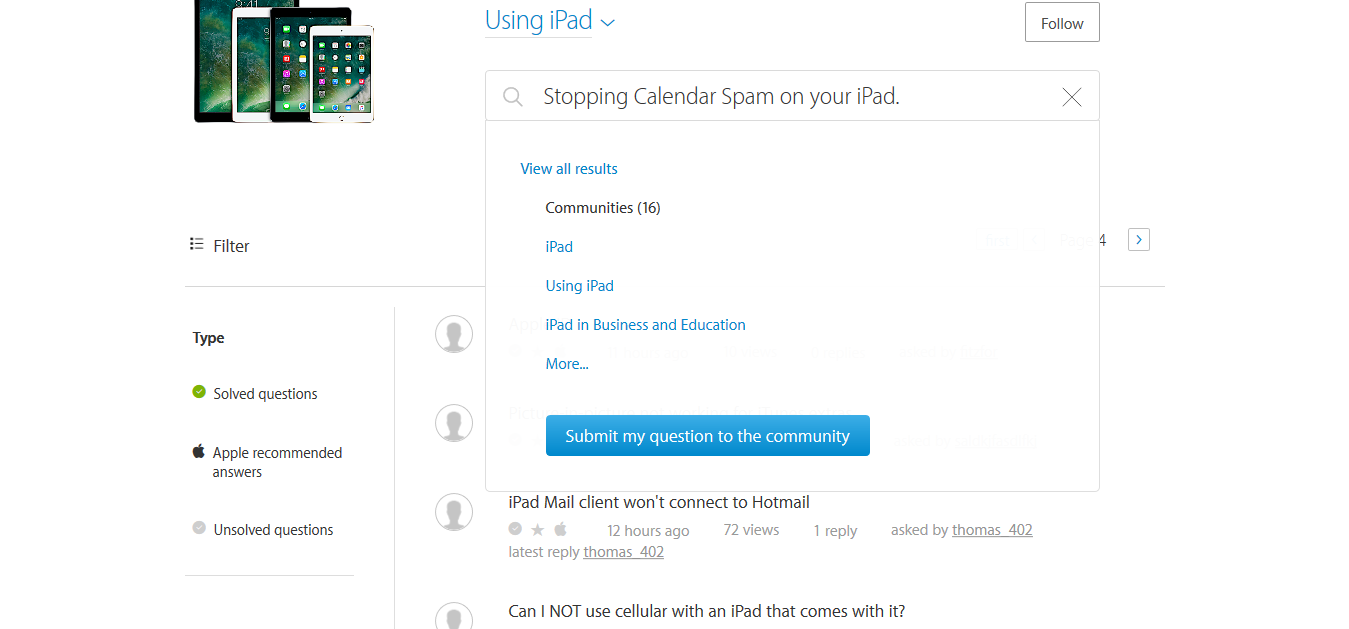Click the star icon under Hotmail question
The height and width of the screenshot is (629, 1349).
(x=538, y=530)
